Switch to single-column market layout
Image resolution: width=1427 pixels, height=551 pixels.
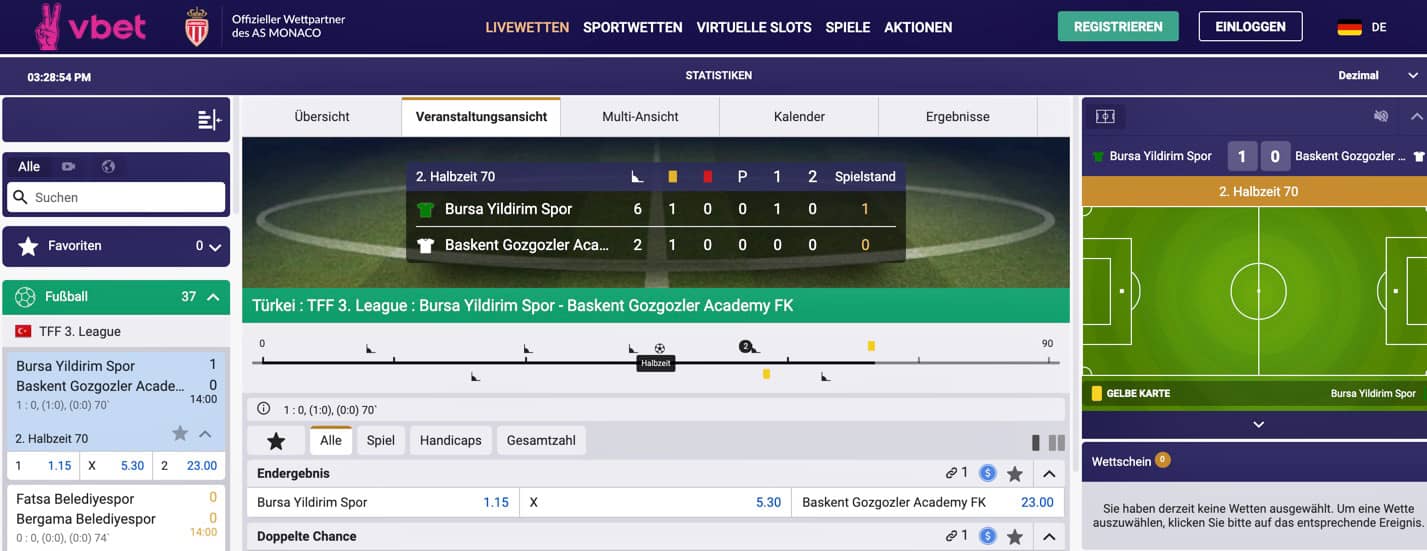coord(1036,443)
